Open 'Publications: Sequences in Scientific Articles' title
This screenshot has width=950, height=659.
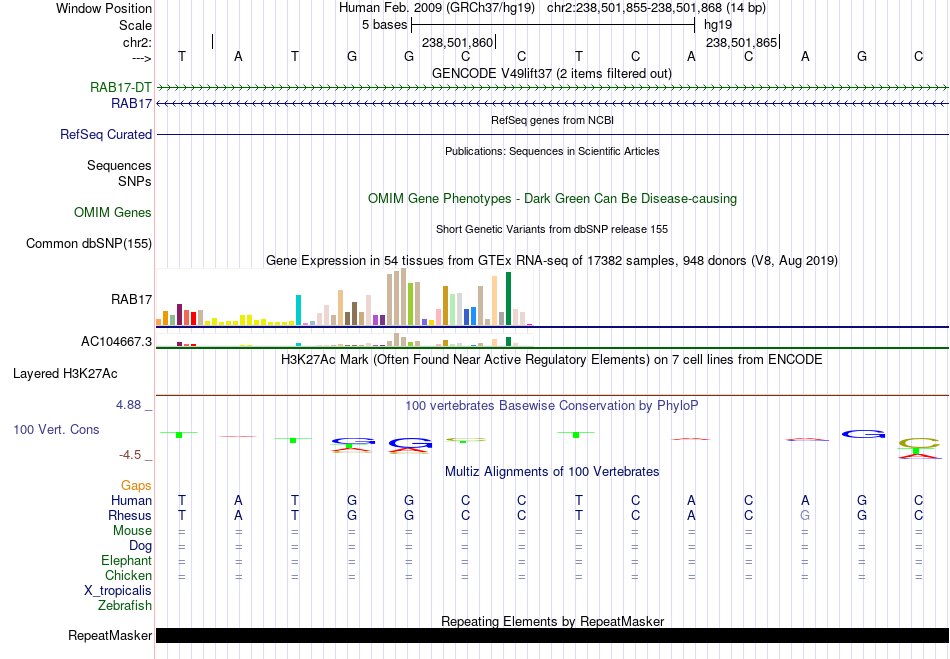[x=552, y=151]
